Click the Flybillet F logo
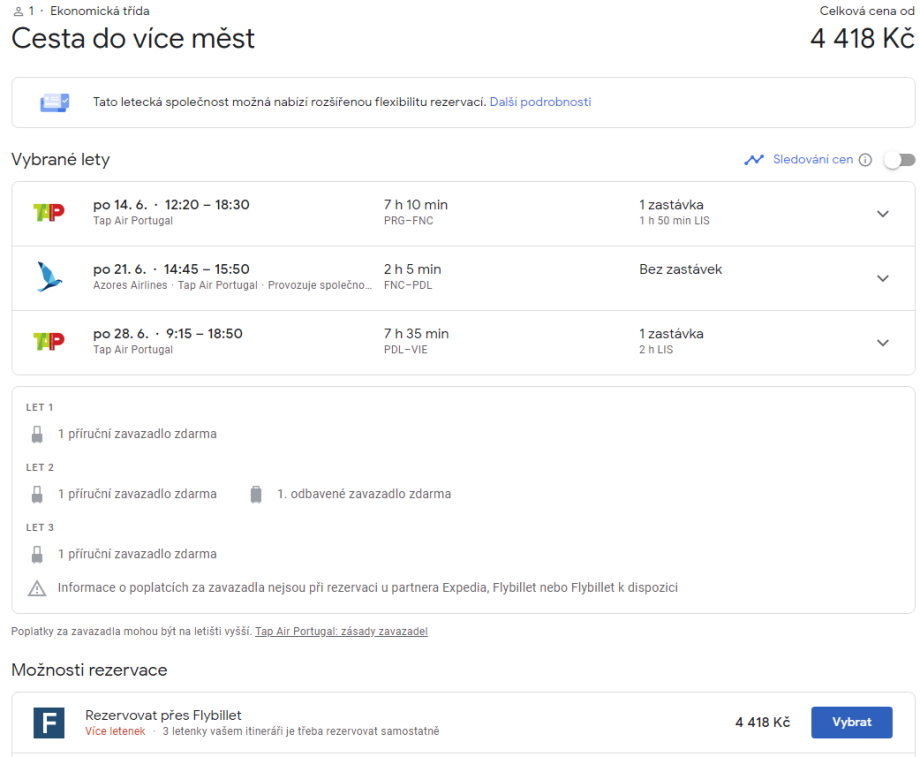The image size is (920, 757). 49,722
